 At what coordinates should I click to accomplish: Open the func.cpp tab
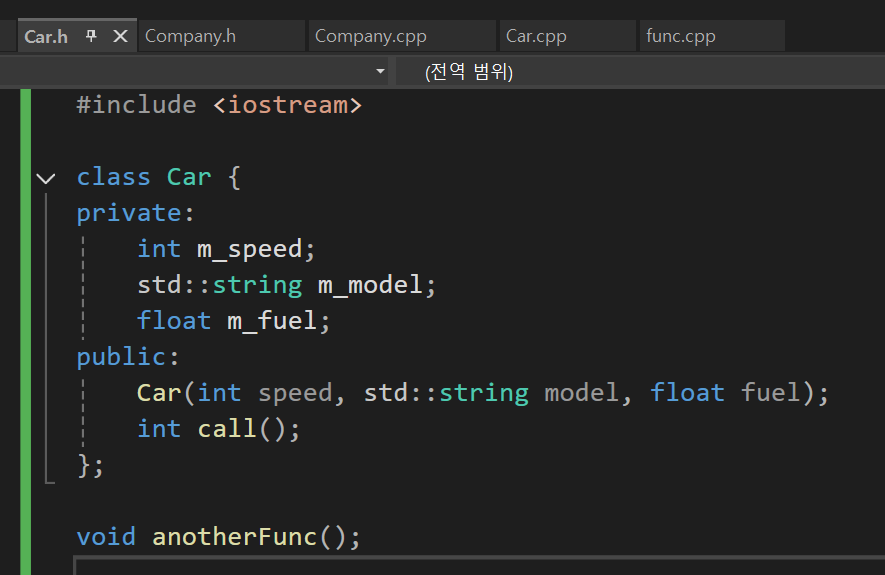(x=712, y=36)
